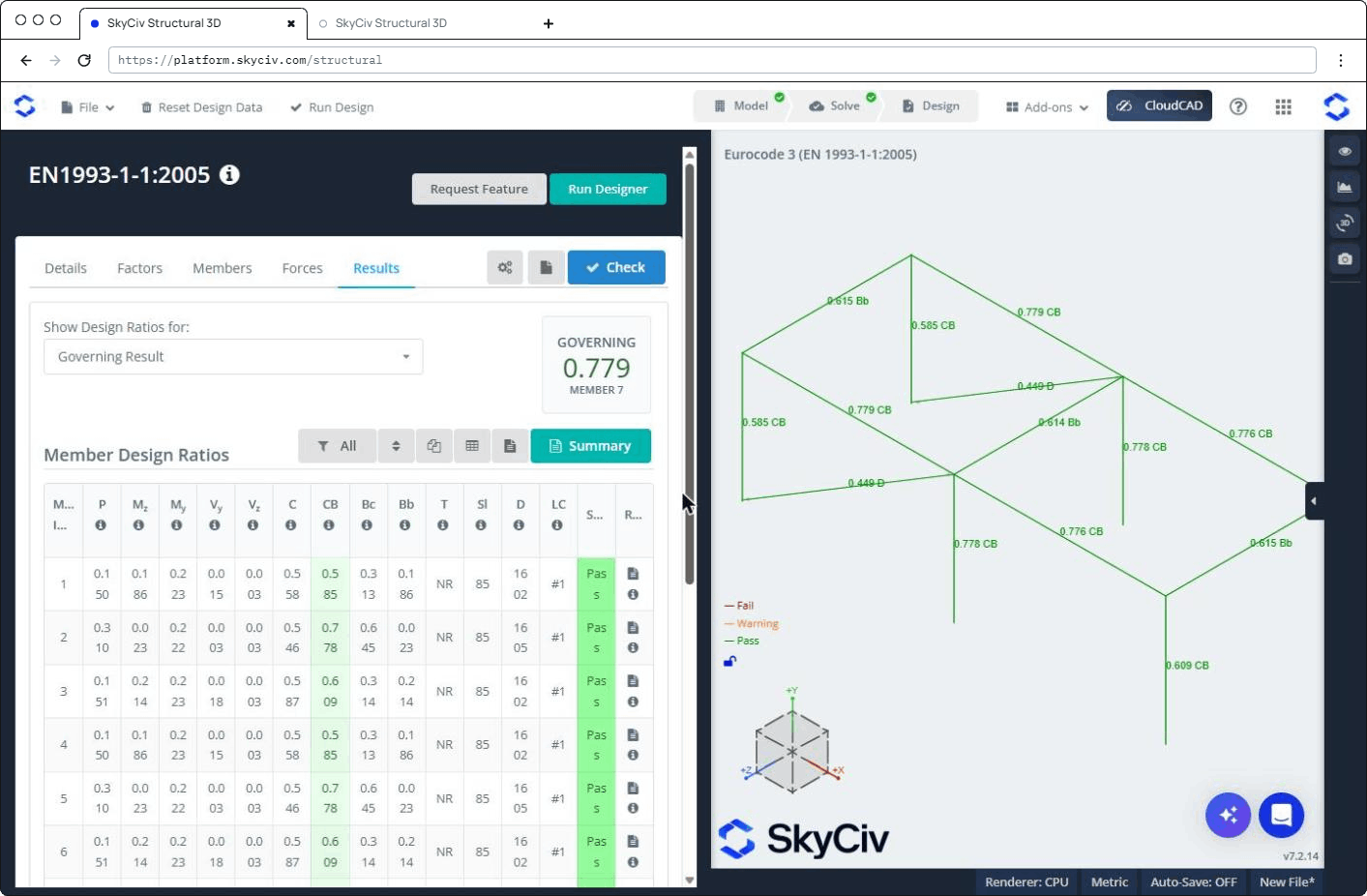Click the copy results icon in ratios toolbar
This screenshot has width=1367, height=896.
click(x=434, y=446)
